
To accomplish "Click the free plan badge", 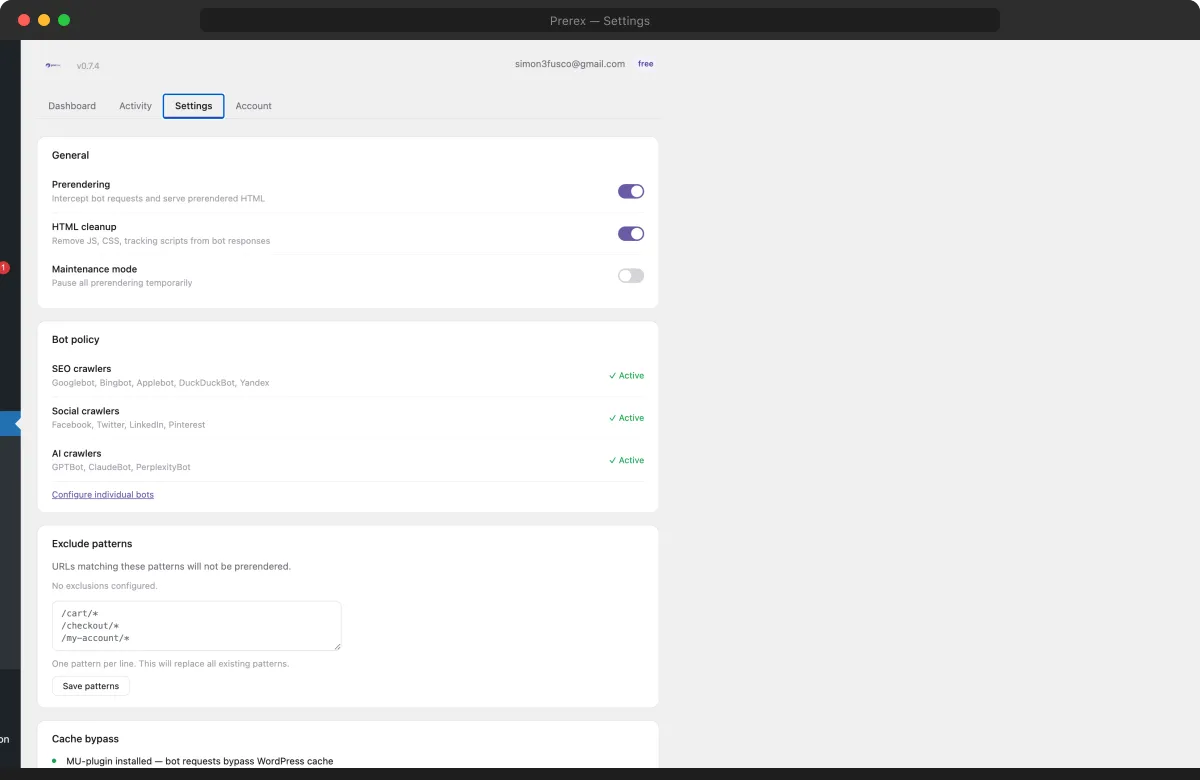I will click(x=645, y=63).
